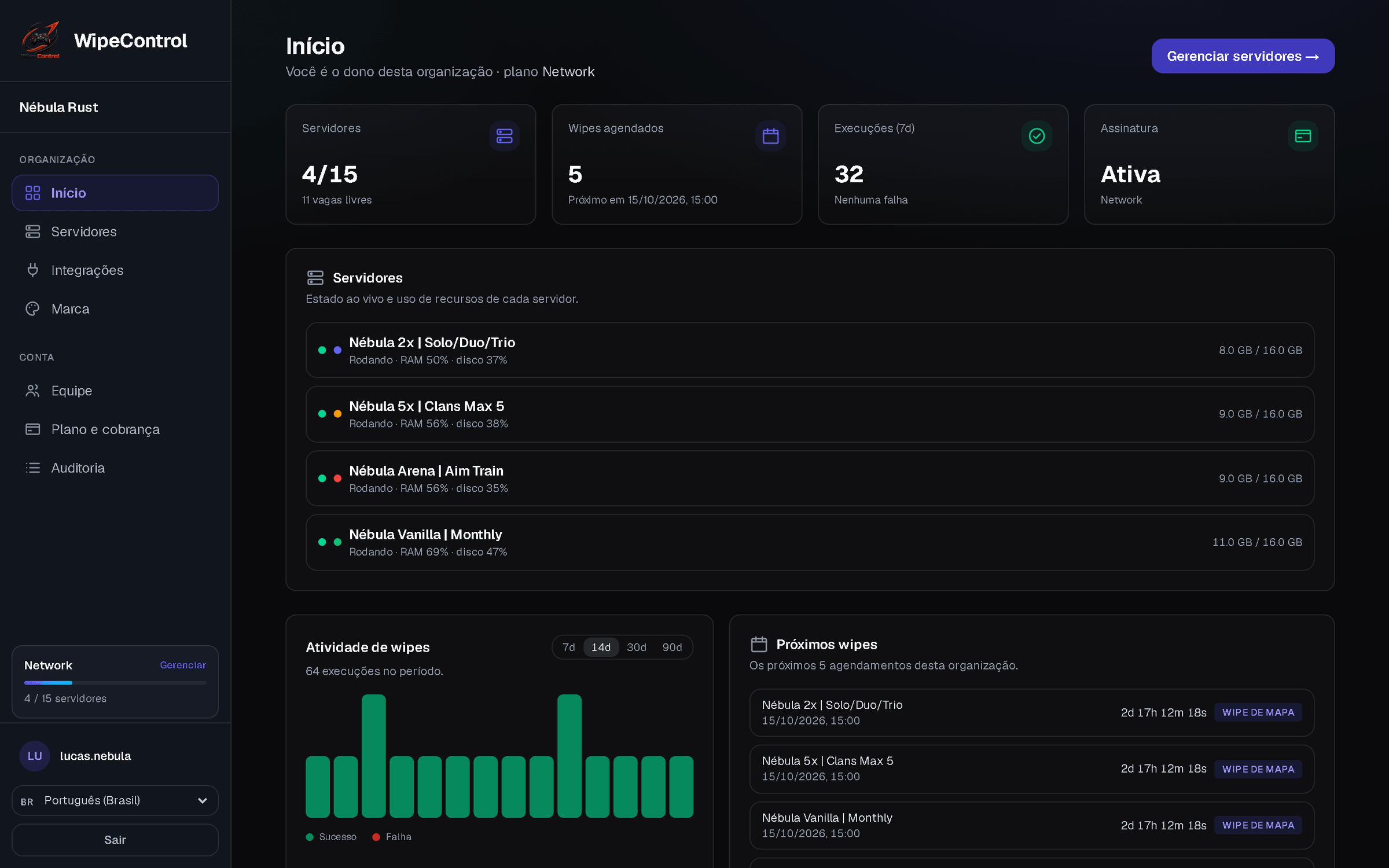Click orange status dot of Nébula 5x server
Image resolution: width=1389 pixels, height=868 pixels.
click(337, 414)
